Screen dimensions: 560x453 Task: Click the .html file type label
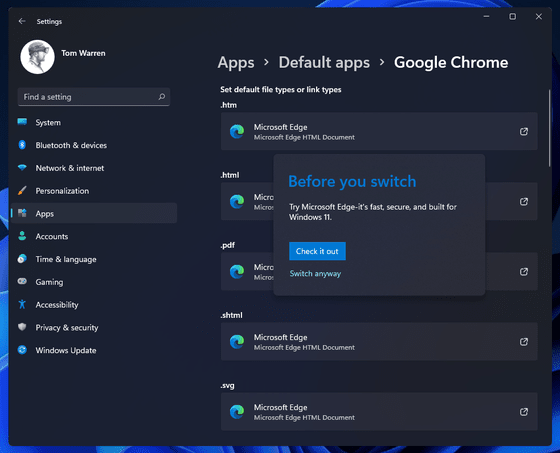point(230,175)
